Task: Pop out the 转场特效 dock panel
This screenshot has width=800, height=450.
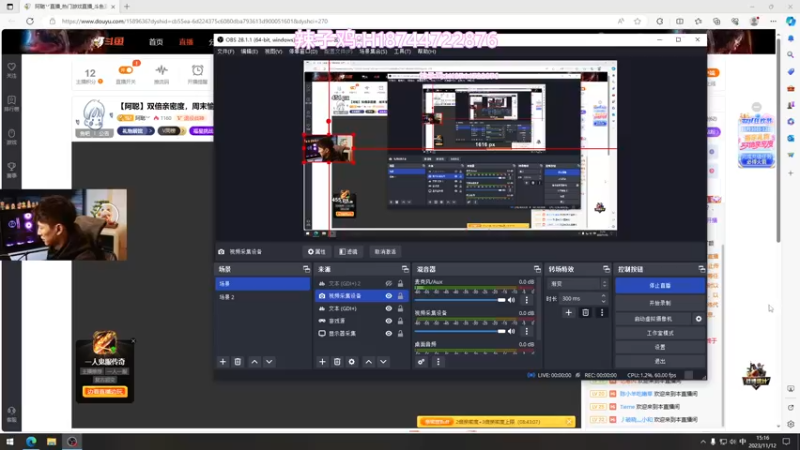Action: point(606,269)
